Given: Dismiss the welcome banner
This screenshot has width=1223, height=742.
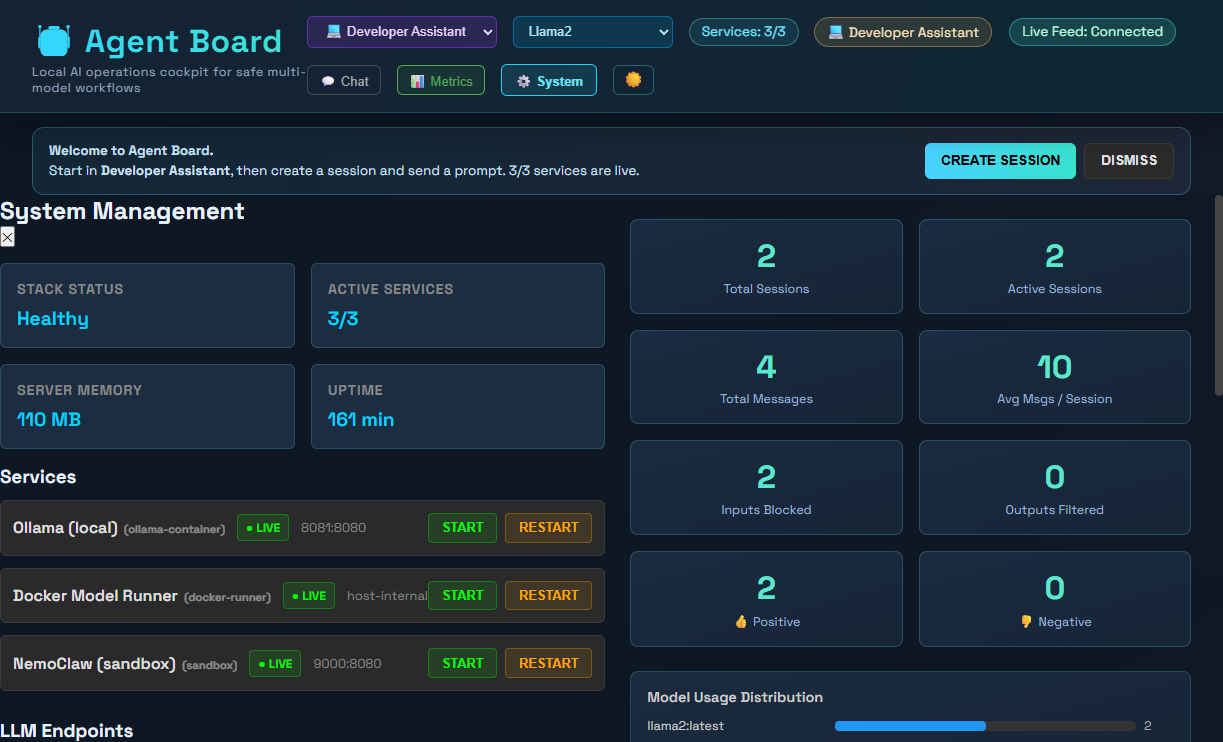Looking at the screenshot, I should pyautogui.click(x=1129, y=160).
